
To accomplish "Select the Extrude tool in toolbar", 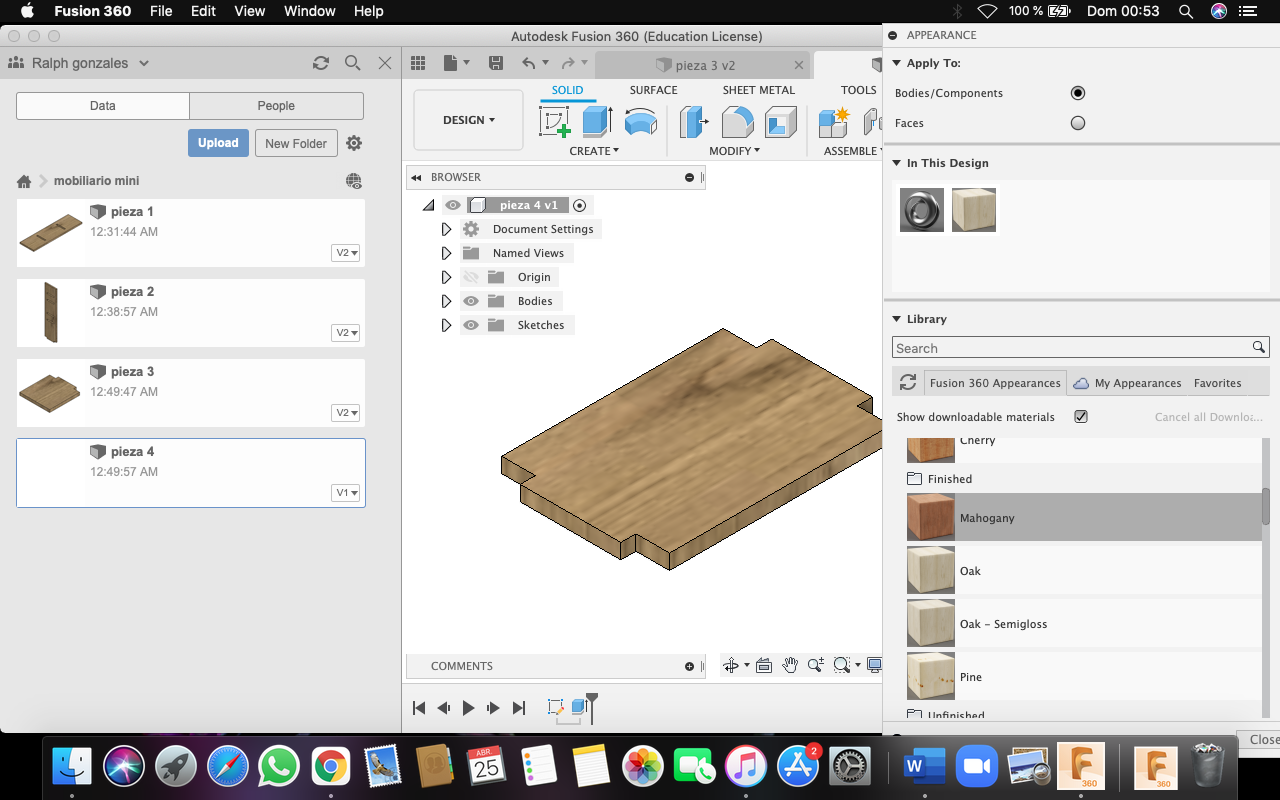I will [597, 122].
